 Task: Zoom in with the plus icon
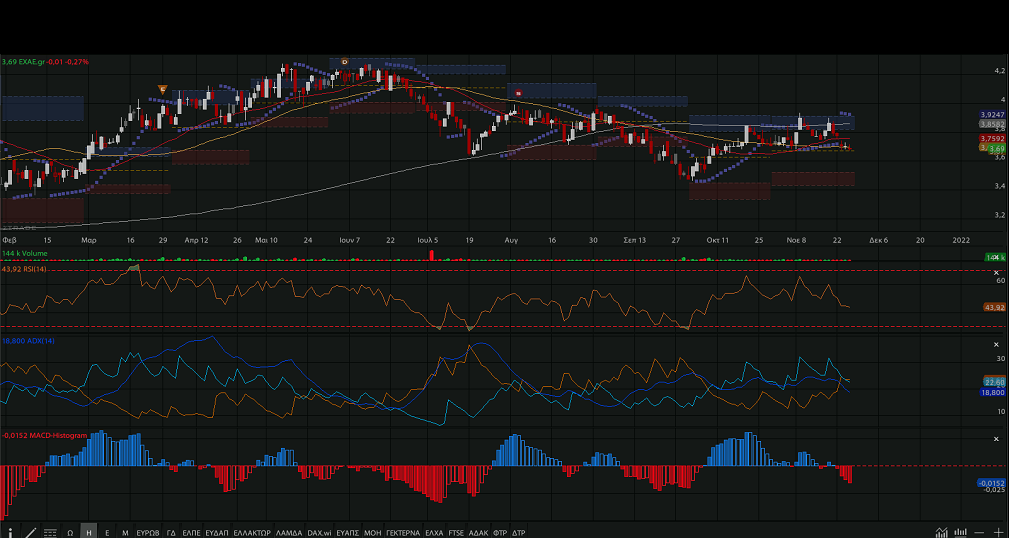tap(998, 533)
